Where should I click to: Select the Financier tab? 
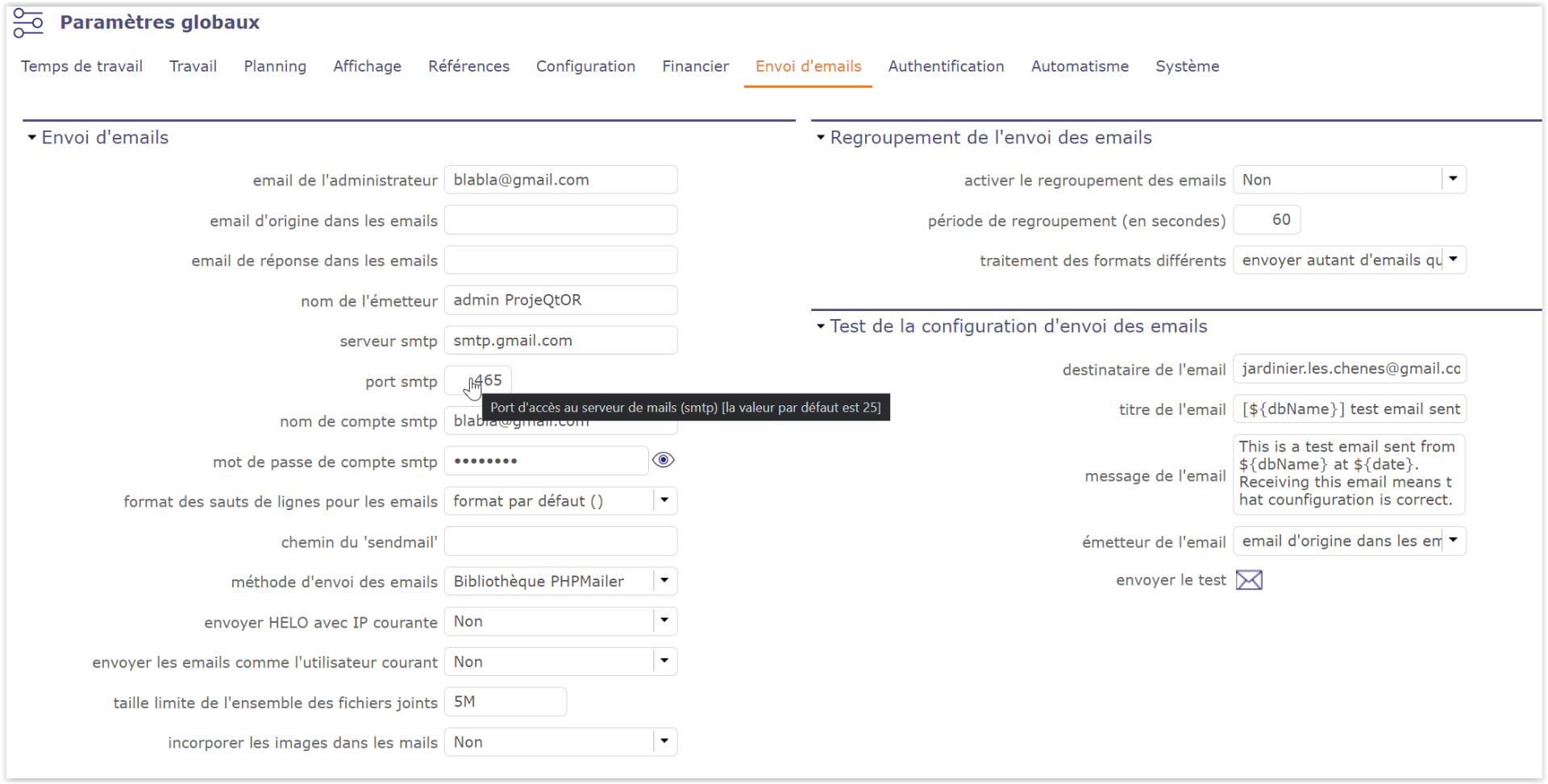(695, 66)
